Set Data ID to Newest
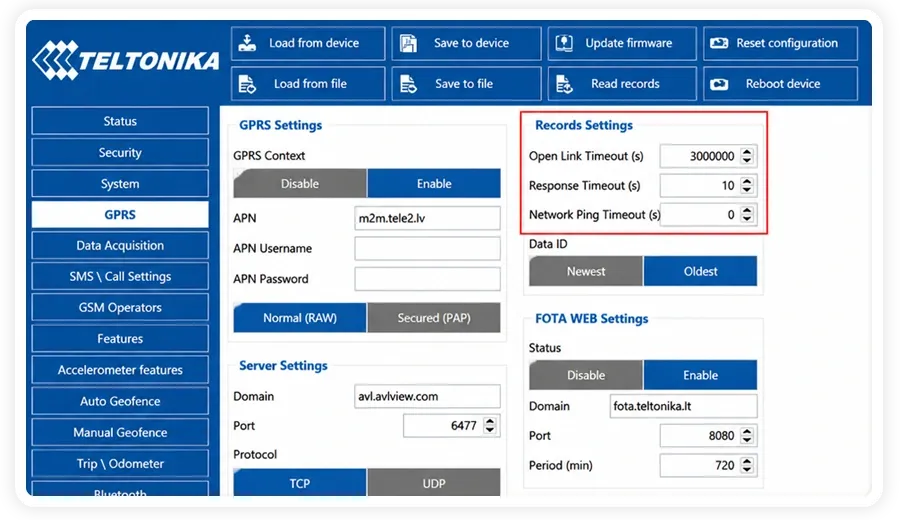The height and width of the screenshot is (520, 900). click(x=585, y=271)
